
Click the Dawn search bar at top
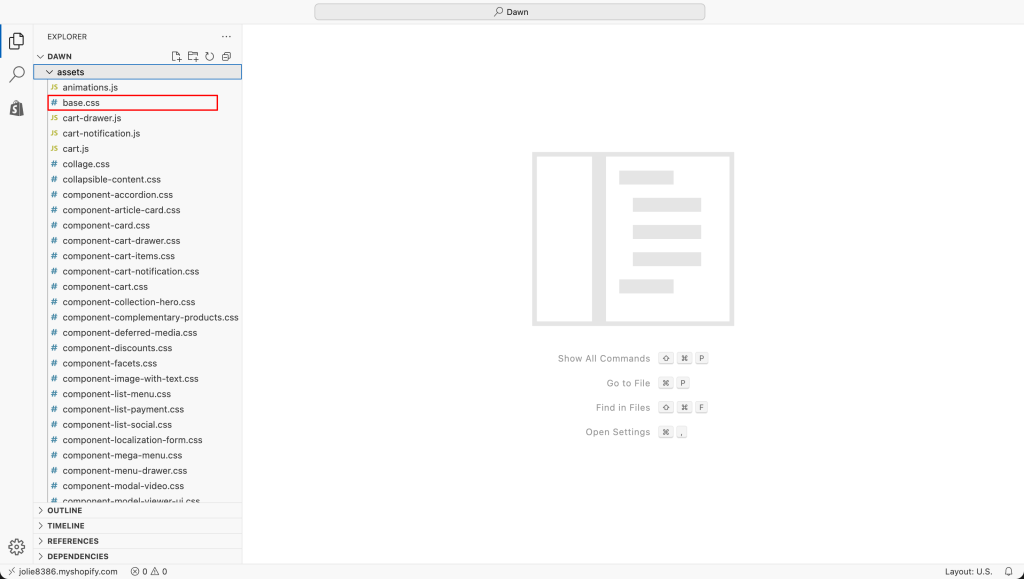click(x=510, y=12)
